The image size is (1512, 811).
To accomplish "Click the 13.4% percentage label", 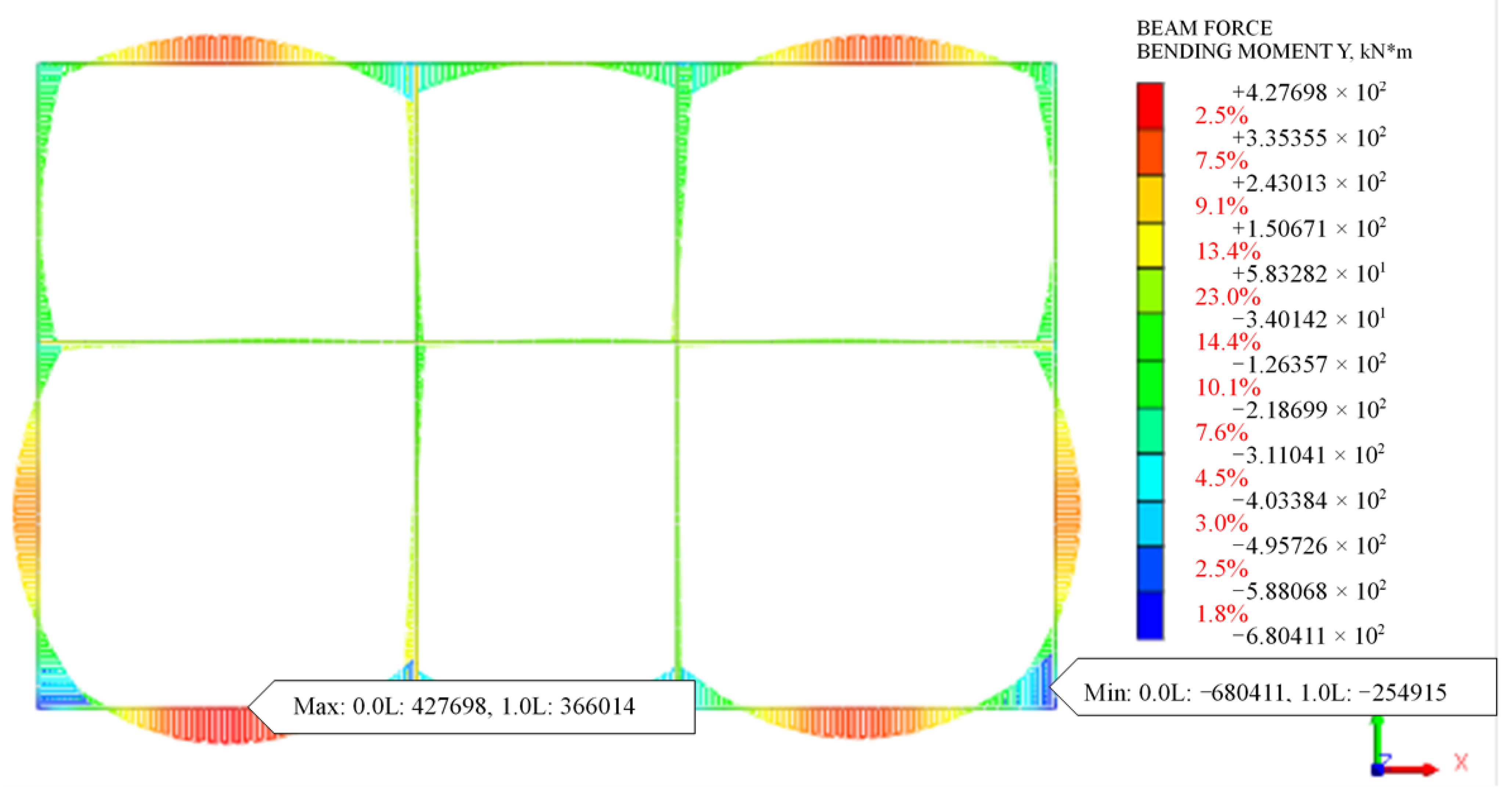I will (x=1228, y=251).
